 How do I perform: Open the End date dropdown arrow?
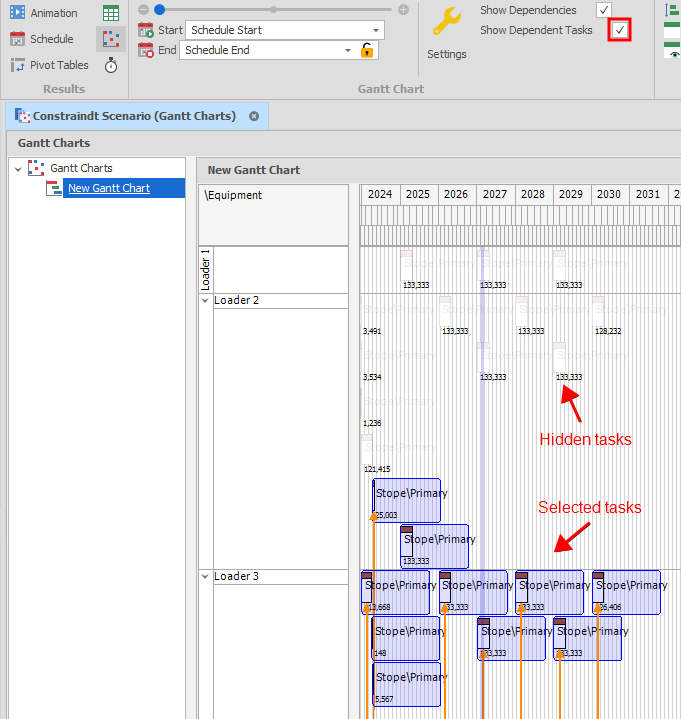[x=347, y=50]
